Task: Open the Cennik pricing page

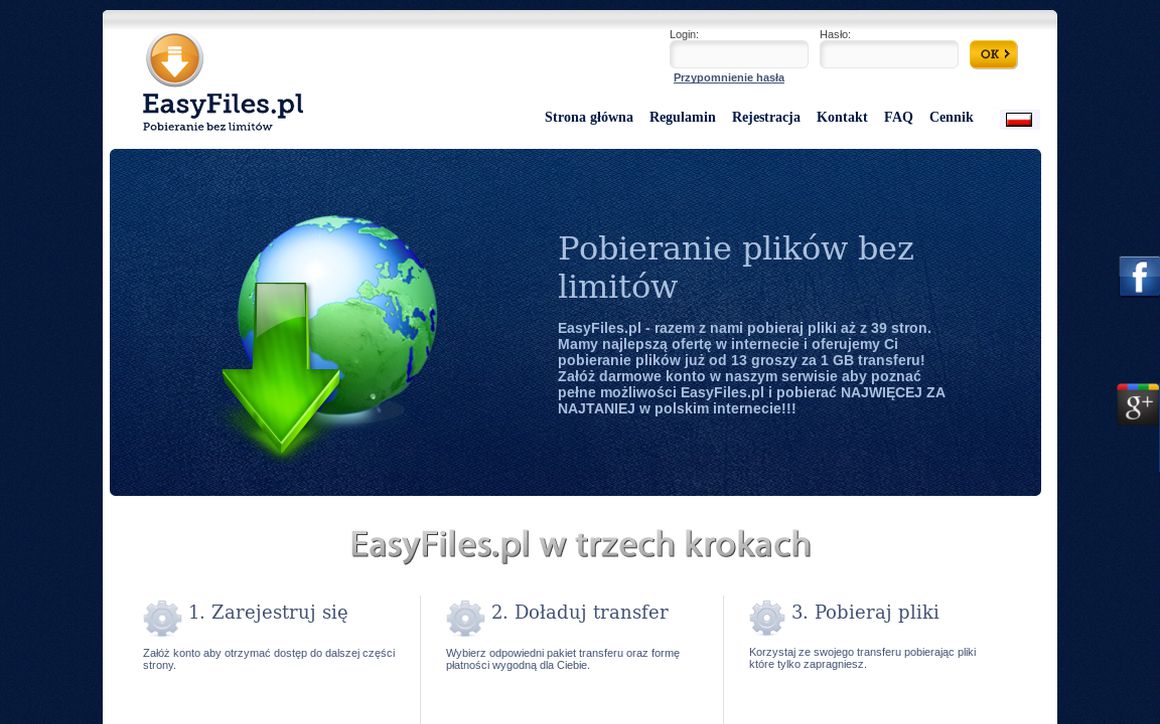Action: click(951, 117)
